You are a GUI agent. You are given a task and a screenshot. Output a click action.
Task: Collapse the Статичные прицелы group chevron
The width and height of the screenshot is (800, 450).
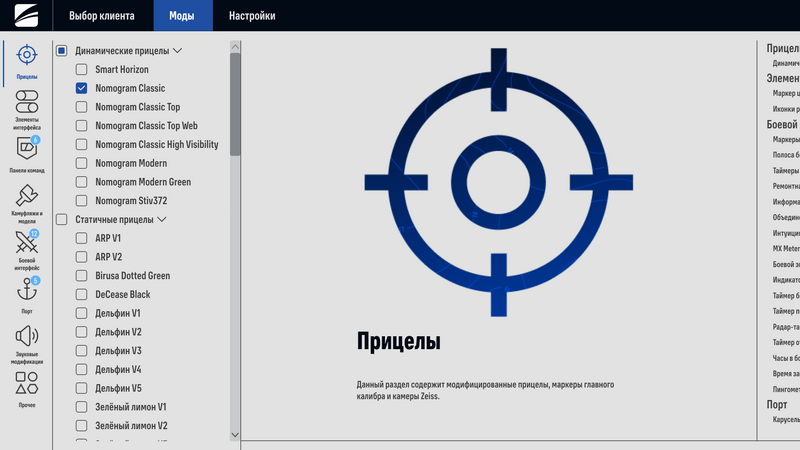(161, 219)
